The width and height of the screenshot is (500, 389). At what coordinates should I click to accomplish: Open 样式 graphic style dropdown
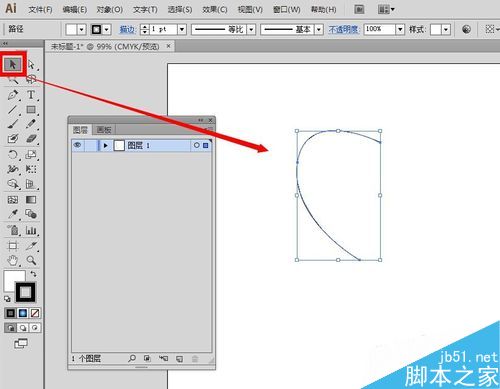point(446,29)
